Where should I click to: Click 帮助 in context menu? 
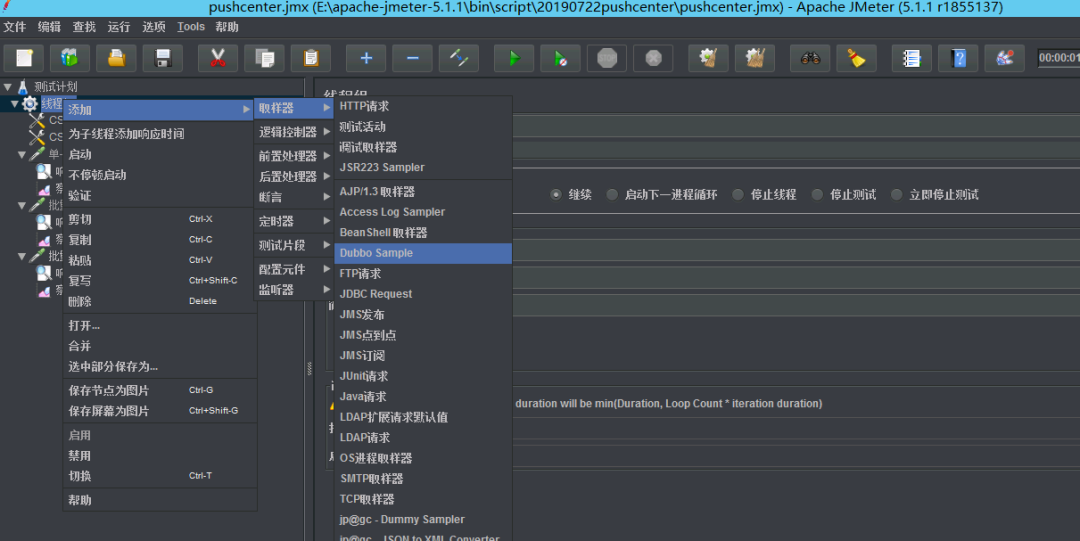pyautogui.click(x=160, y=500)
